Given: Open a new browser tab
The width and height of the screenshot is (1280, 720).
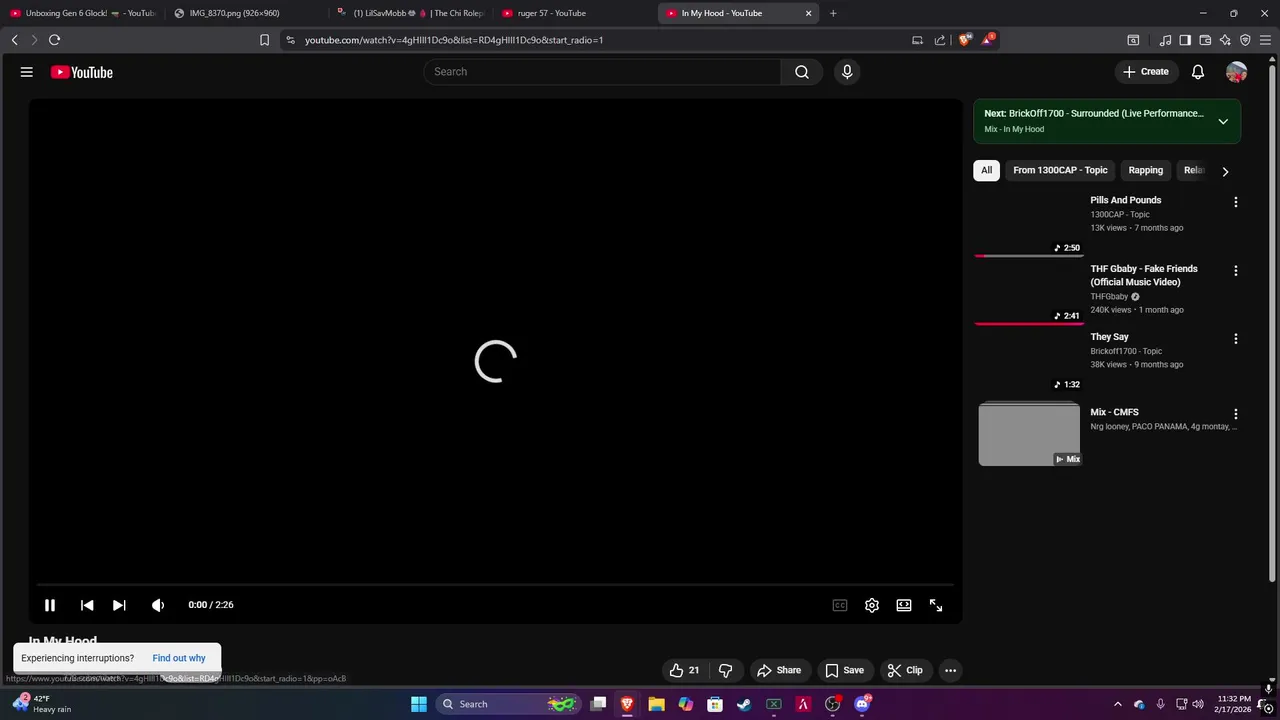Looking at the screenshot, I should pos(833,13).
